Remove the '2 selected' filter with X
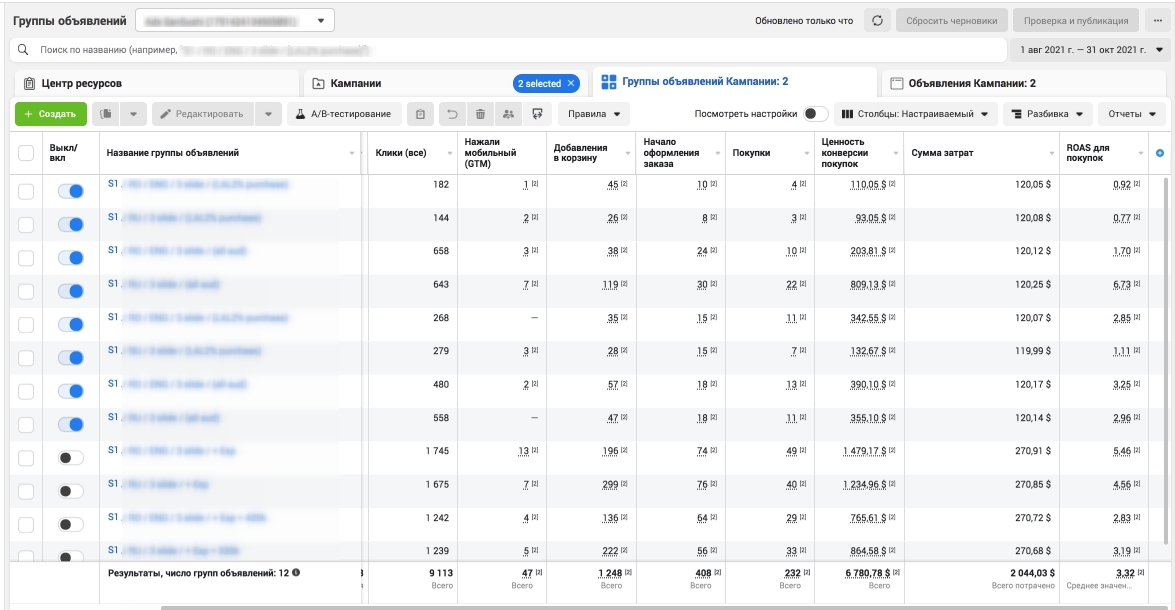Viewport: 1175px width, 610px height. coord(571,83)
